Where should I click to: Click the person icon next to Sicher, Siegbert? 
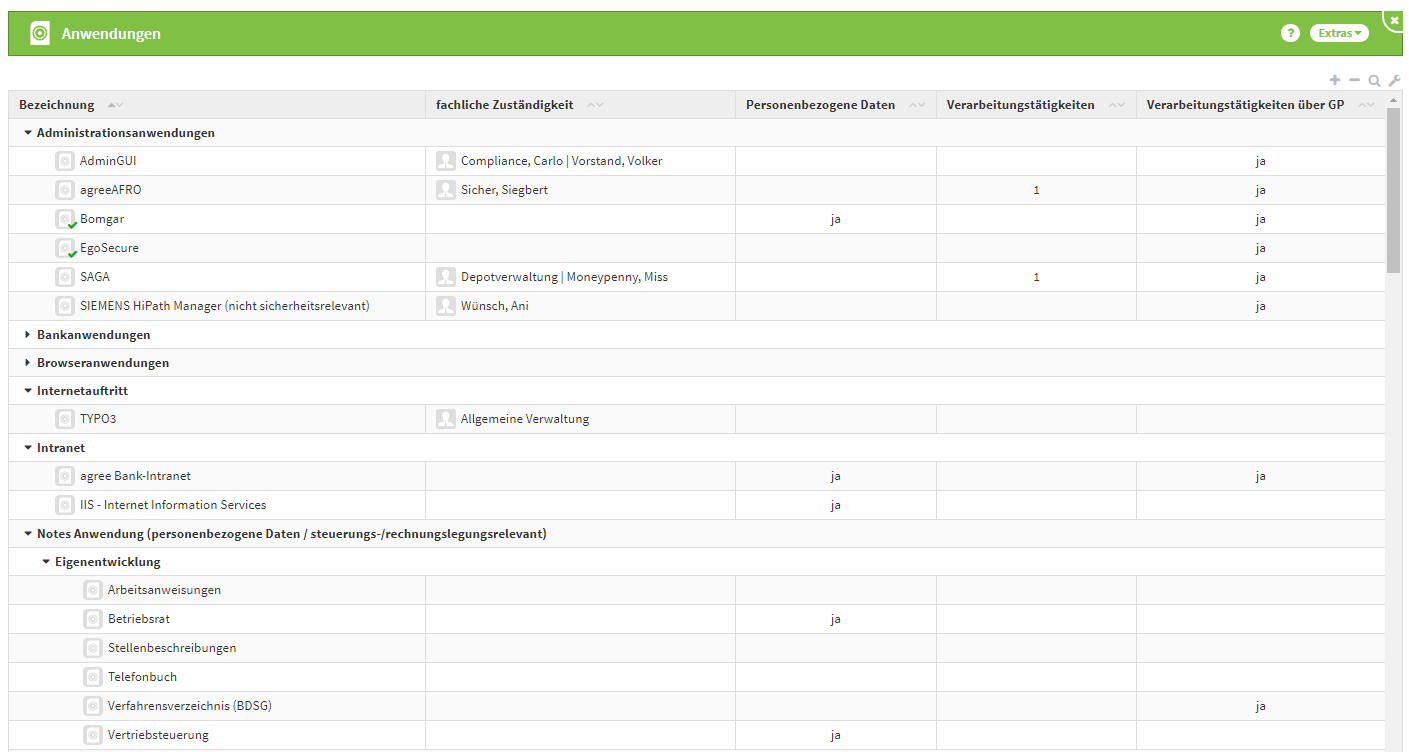tap(446, 190)
